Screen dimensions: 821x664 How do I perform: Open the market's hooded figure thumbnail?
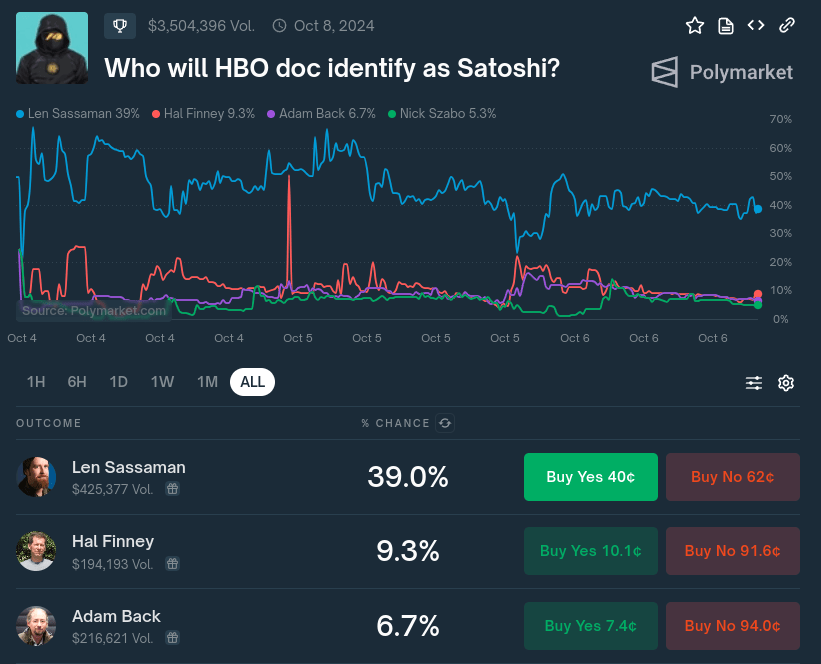[x=52, y=48]
